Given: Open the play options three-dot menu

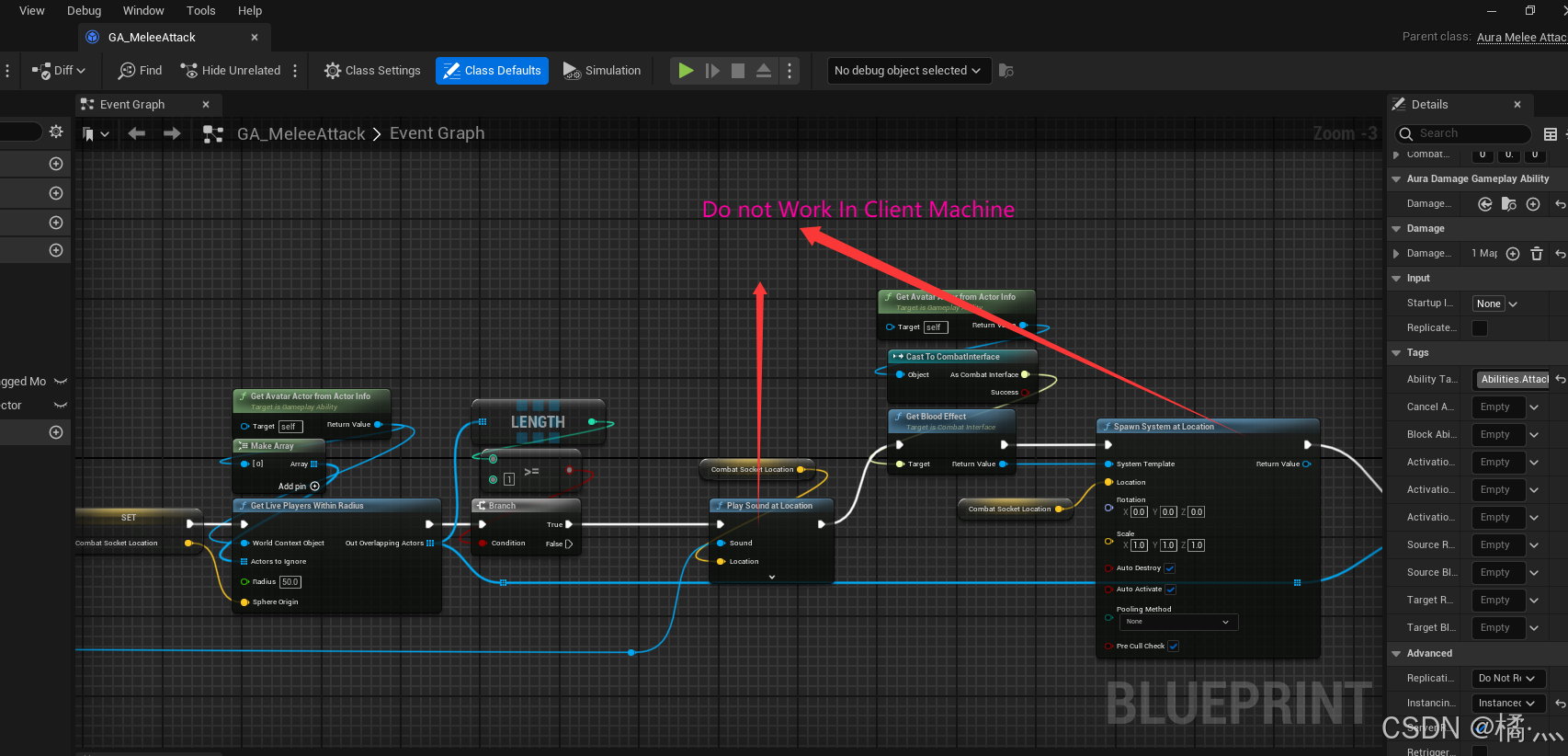Looking at the screenshot, I should coord(790,71).
